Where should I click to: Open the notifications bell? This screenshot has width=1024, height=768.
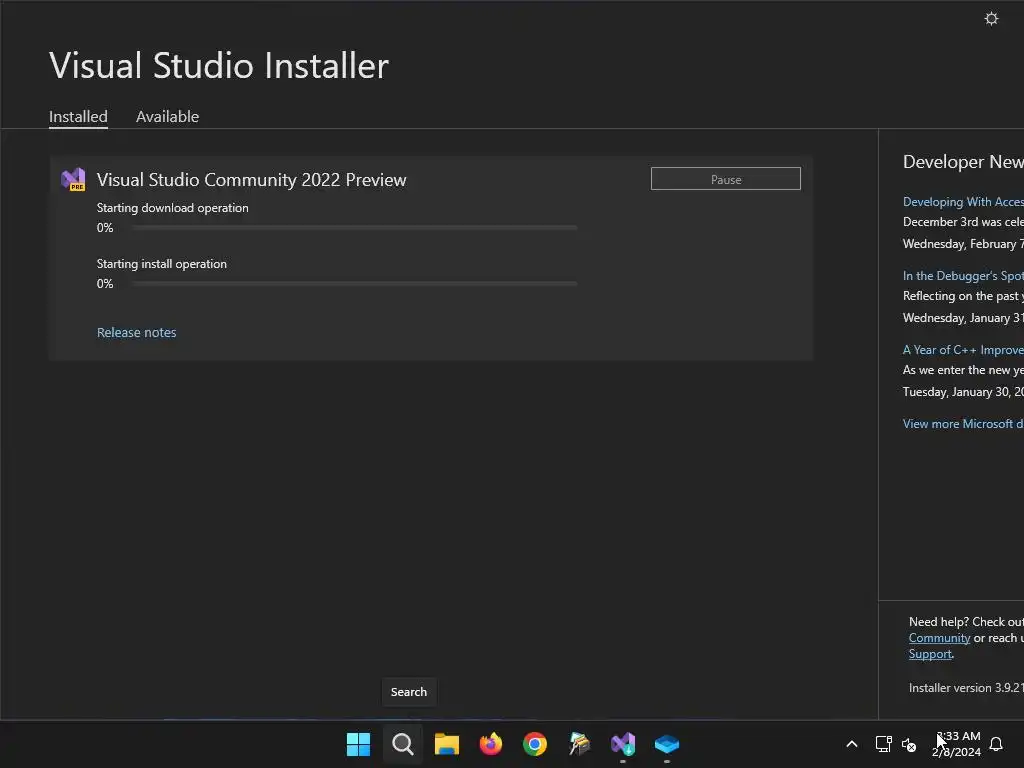[x=996, y=744]
